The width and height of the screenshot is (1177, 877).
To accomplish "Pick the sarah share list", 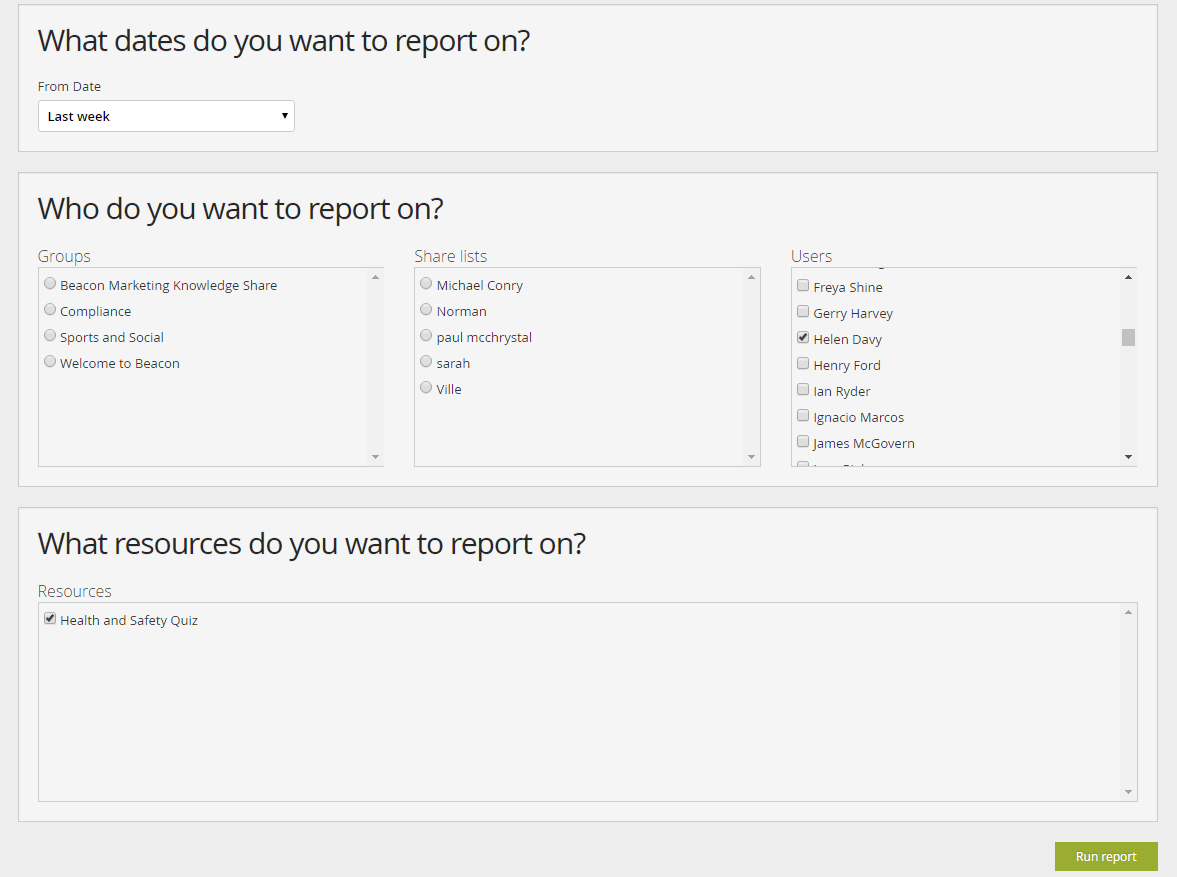I will (x=427, y=362).
